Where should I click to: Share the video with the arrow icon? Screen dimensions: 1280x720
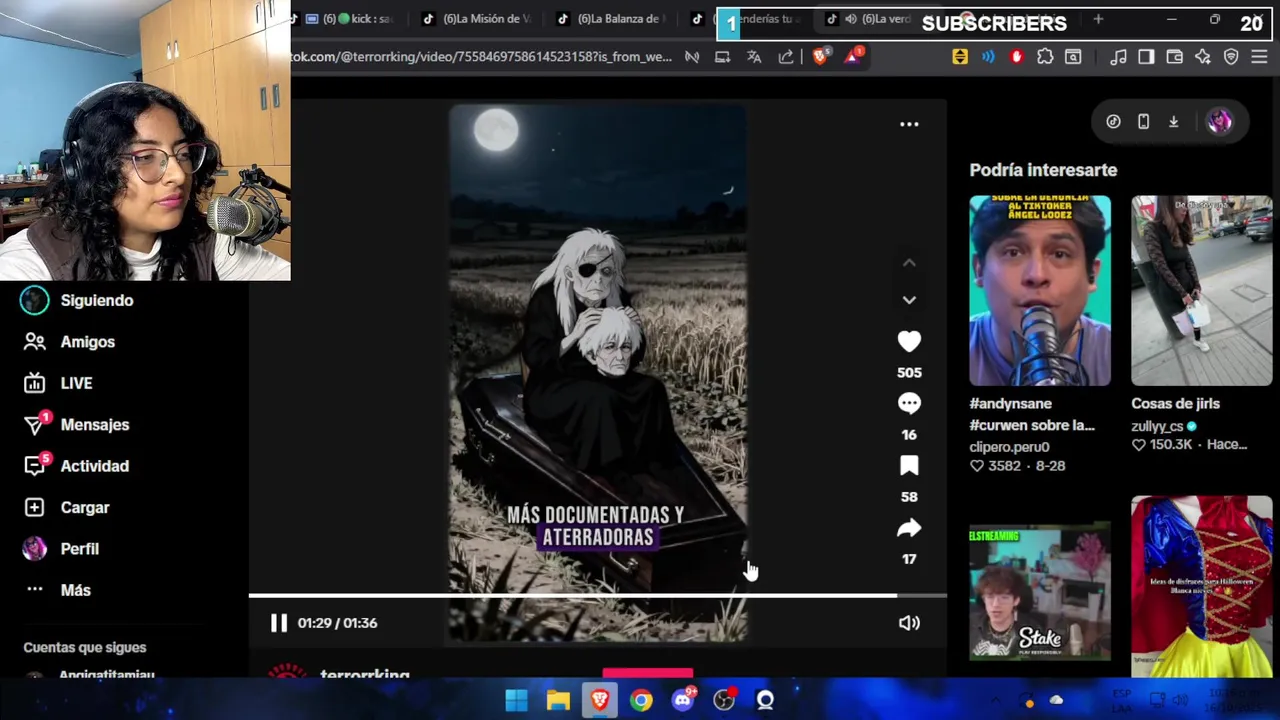(909, 528)
